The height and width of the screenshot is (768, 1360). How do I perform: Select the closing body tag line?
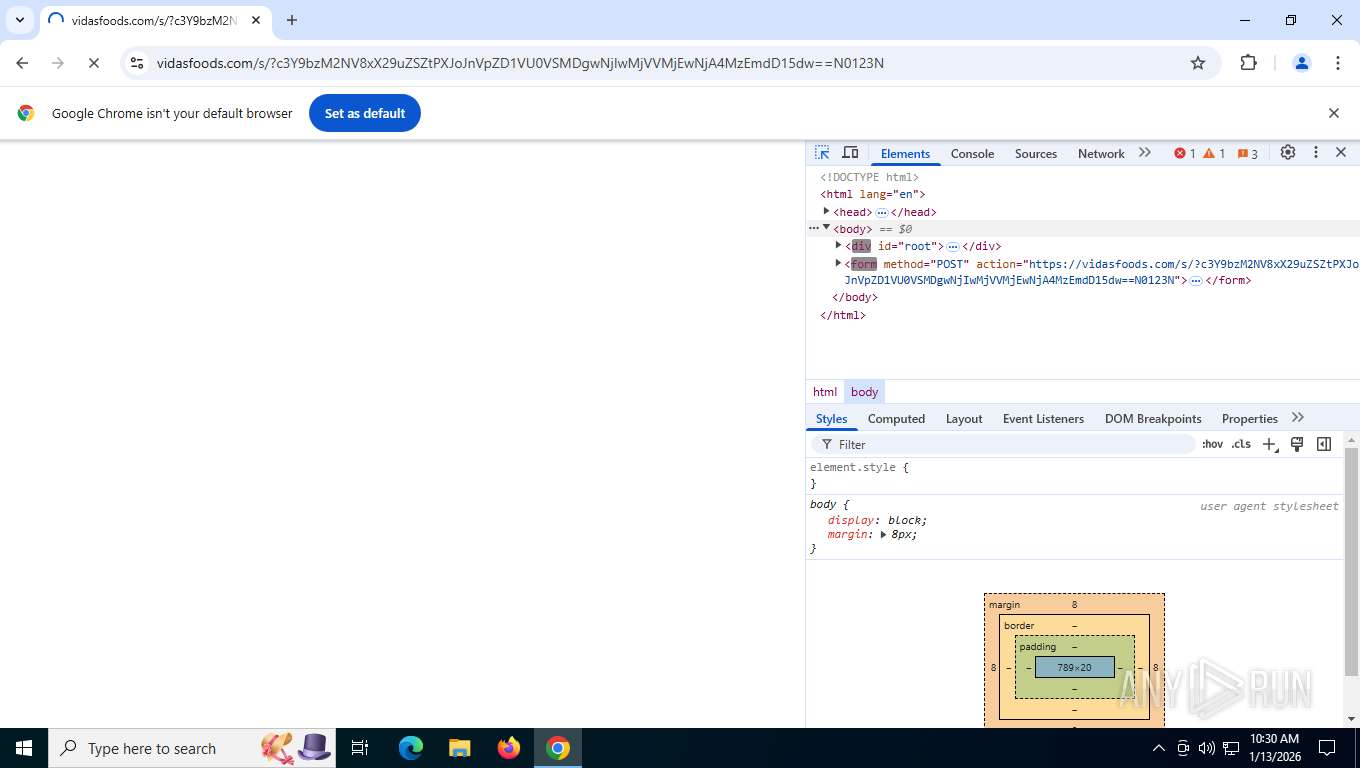[855, 297]
